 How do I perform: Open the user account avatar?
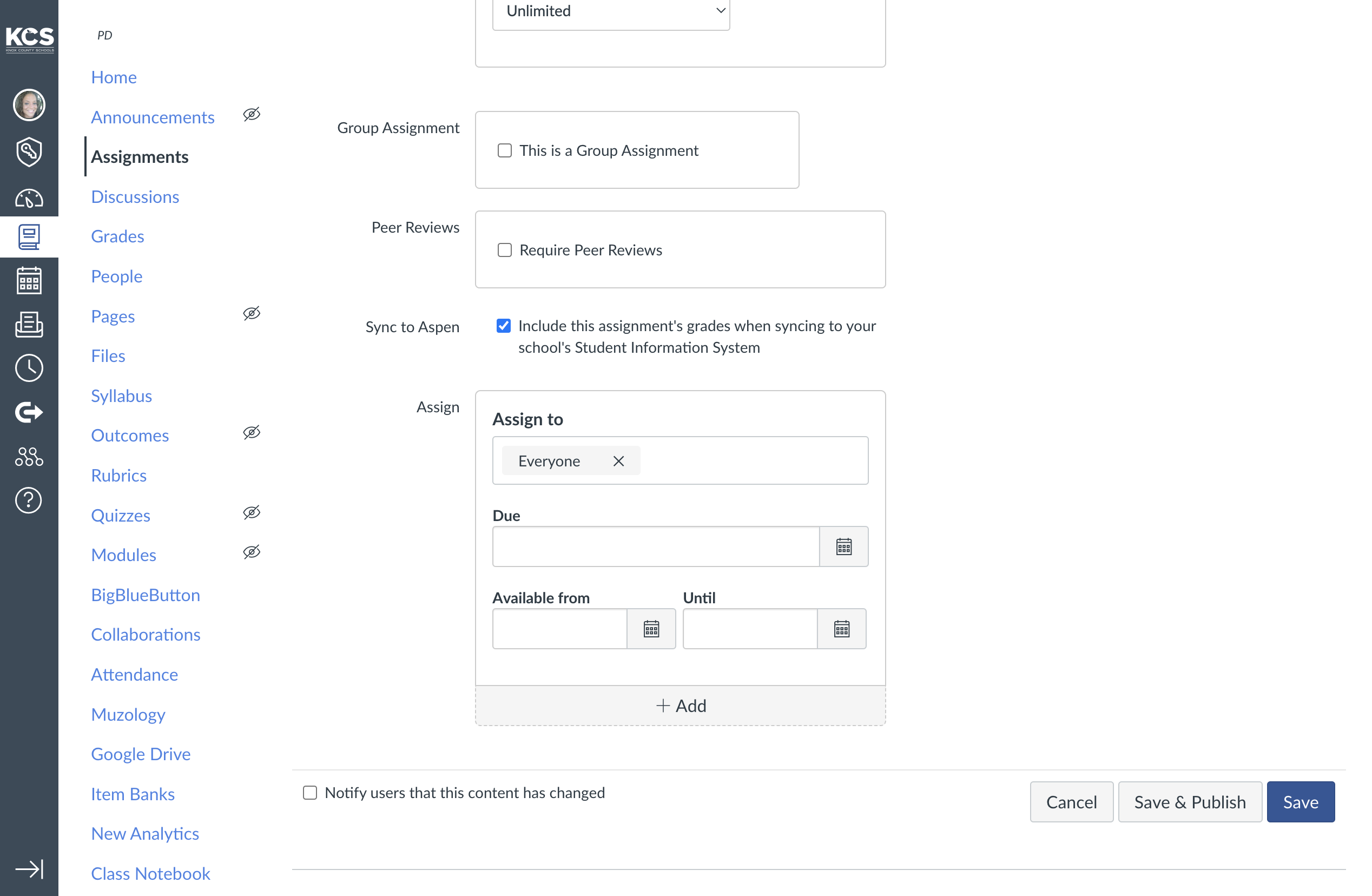(x=29, y=105)
